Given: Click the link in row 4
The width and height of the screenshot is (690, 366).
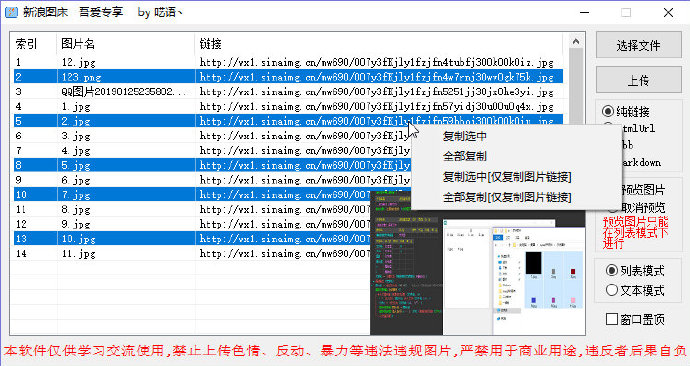Looking at the screenshot, I should click(376, 106).
